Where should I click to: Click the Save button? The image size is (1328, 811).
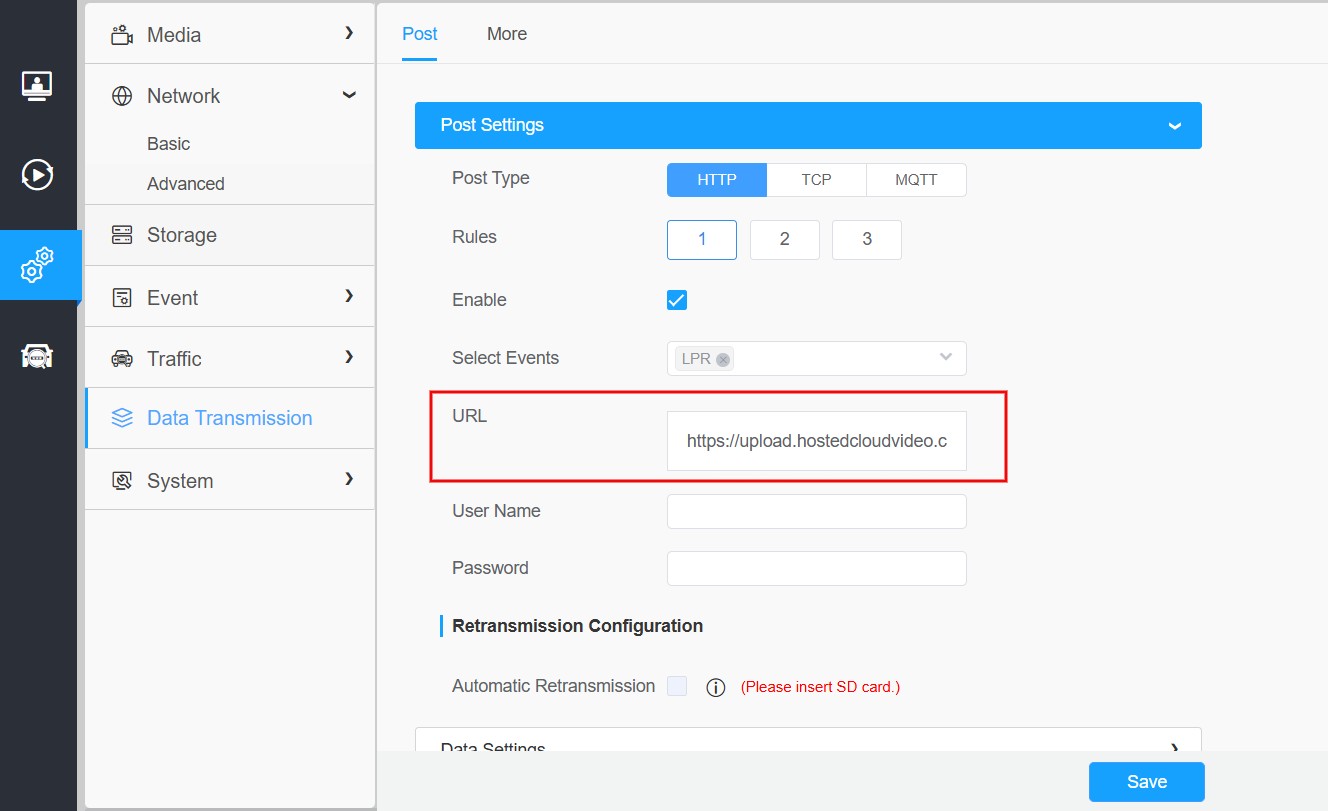pyautogui.click(x=1146, y=782)
